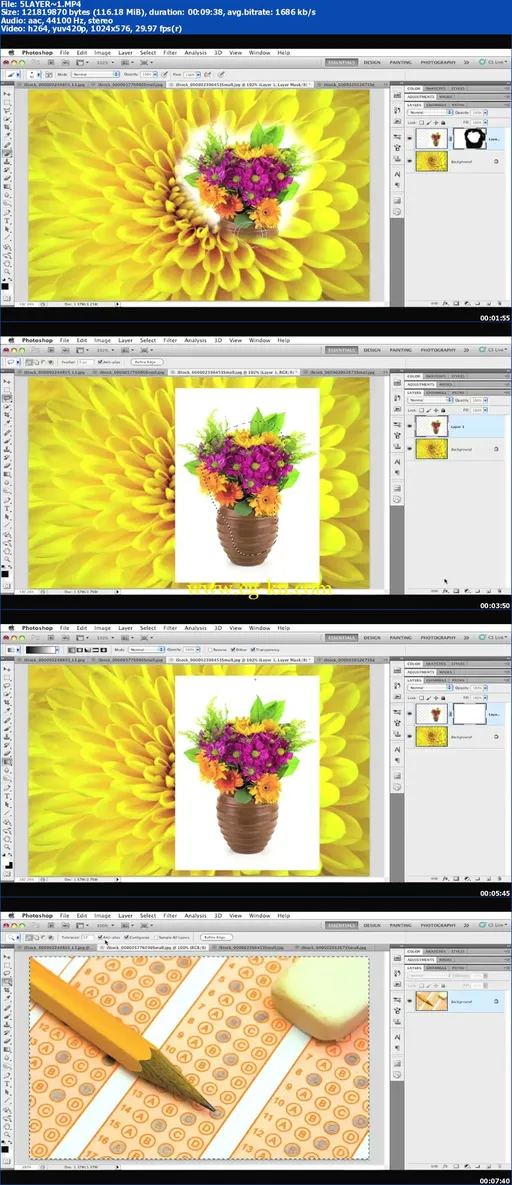Click Background layer's lock icon in 00:01:55 frame
512x1185 pixels.
(496, 162)
